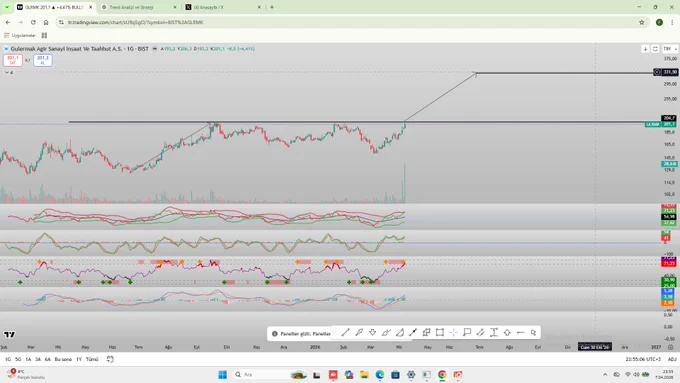The height and width of the screenshot is (383, 680).
Task: Click the GLRMK 201,1 price label
Action: tap(660, 124)
